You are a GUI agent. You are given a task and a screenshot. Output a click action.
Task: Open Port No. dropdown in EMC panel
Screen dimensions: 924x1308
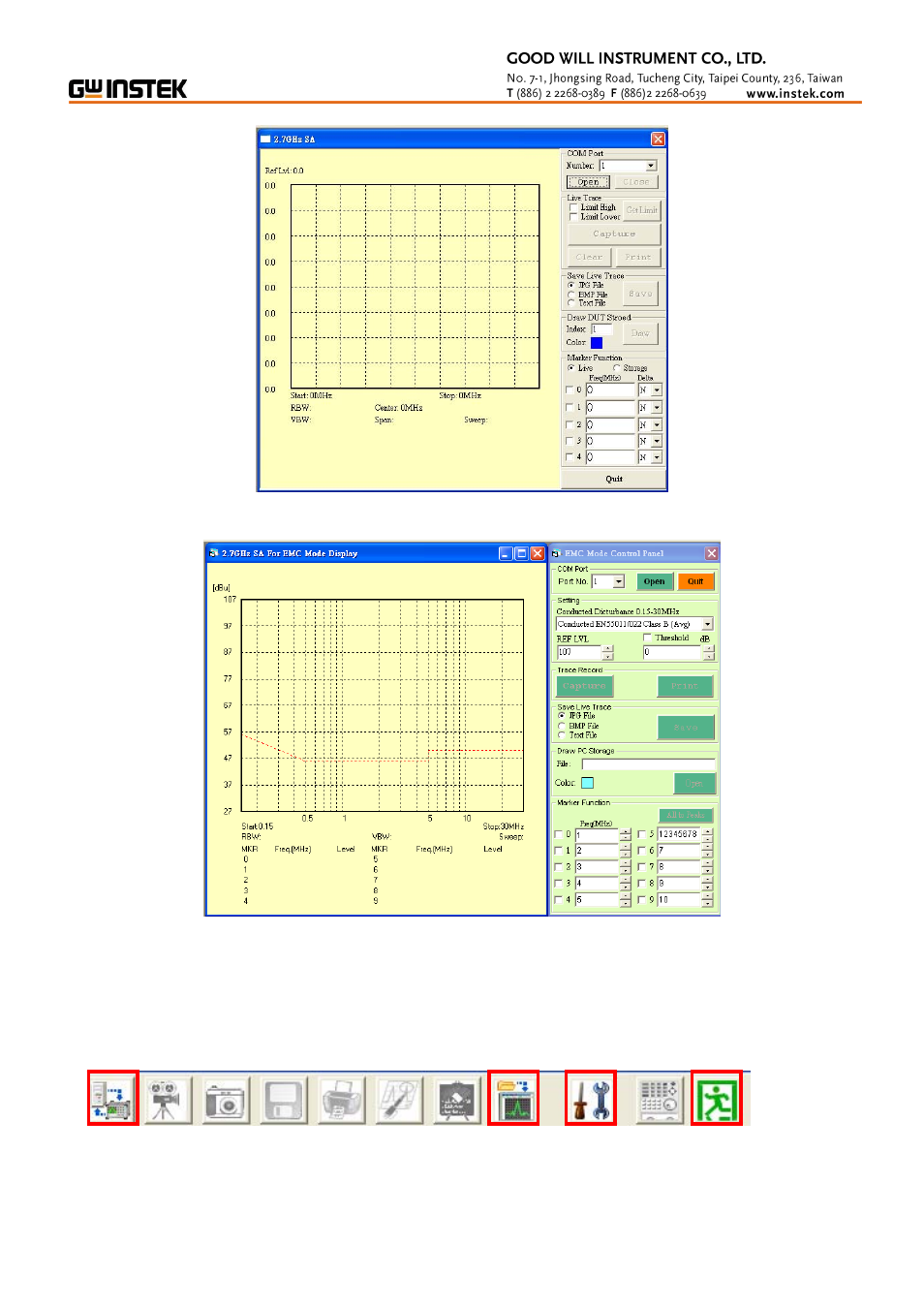pos(619,582)
